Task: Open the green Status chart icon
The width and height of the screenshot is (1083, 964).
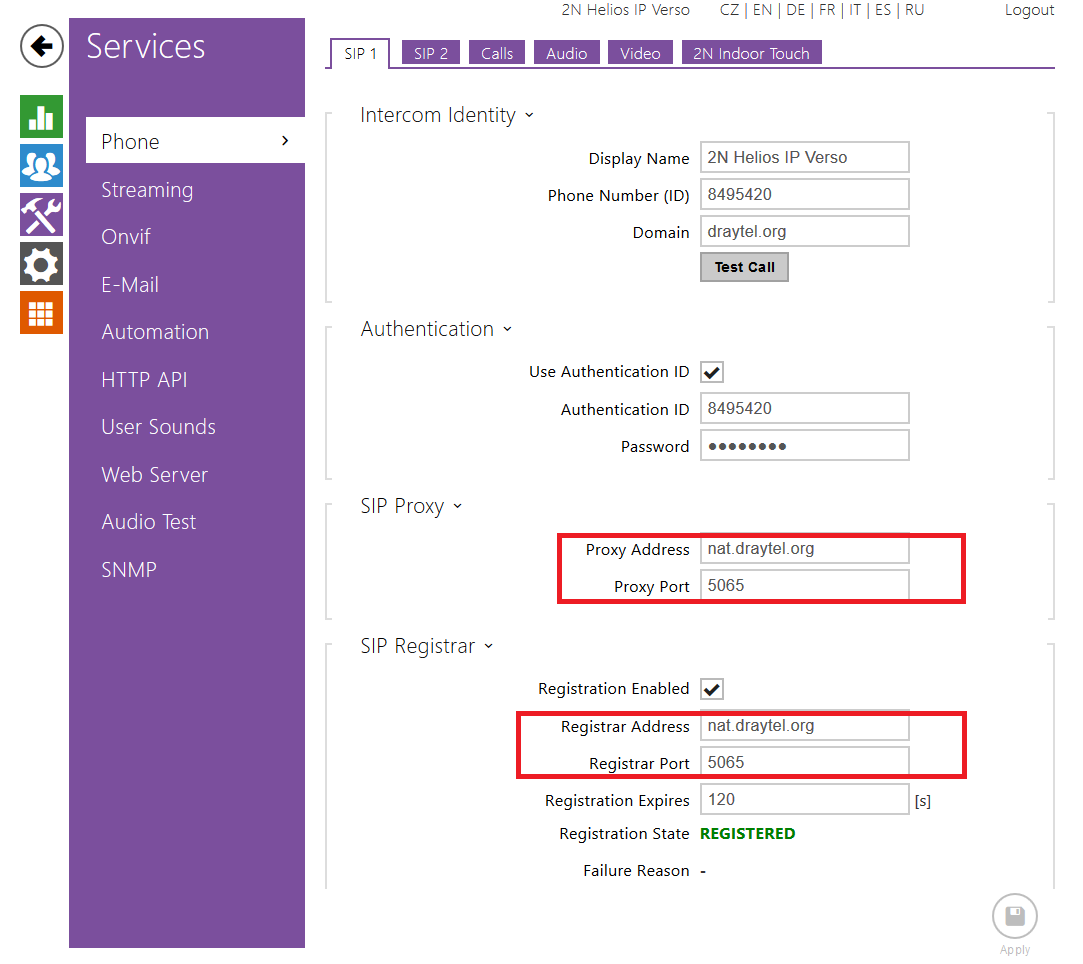Action: (41, 117)
